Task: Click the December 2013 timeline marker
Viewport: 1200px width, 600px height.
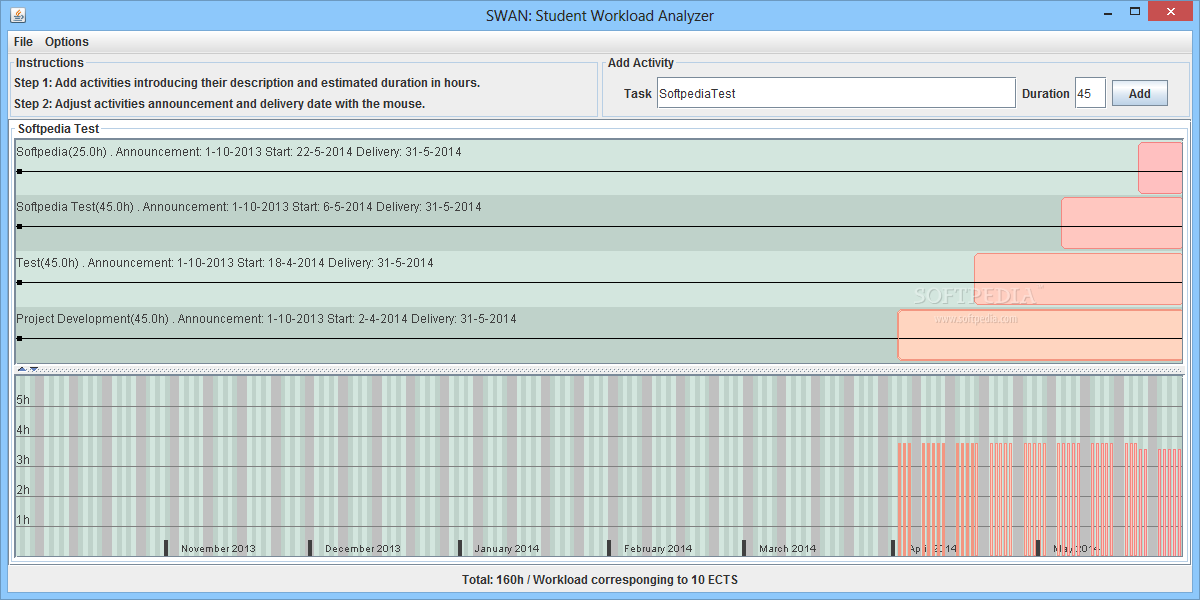Action: [310, 548]
